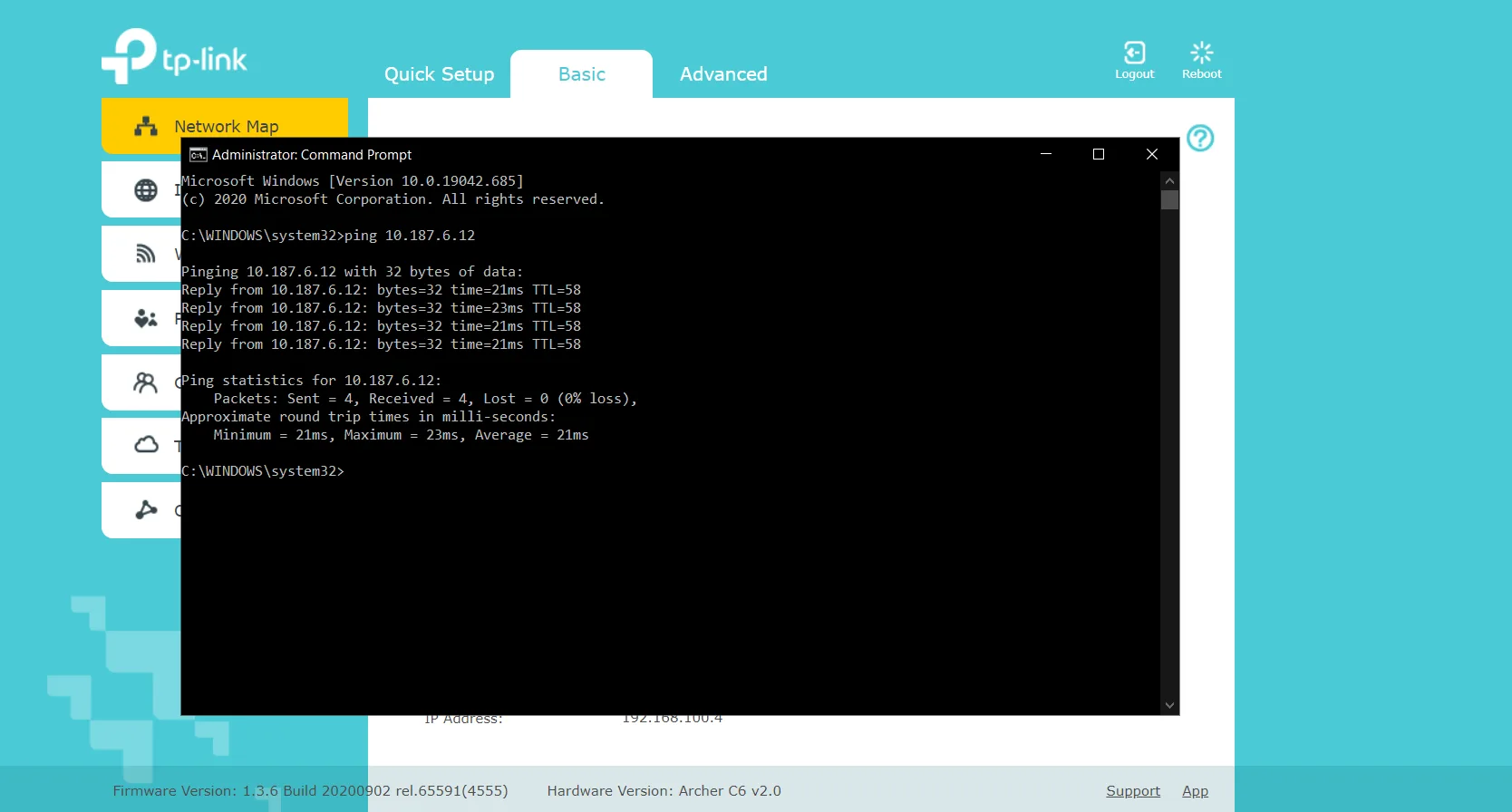Open Command Prompt title bar system icon
This screenshot has width=1512, height=812.
click(x=198, y=155)
